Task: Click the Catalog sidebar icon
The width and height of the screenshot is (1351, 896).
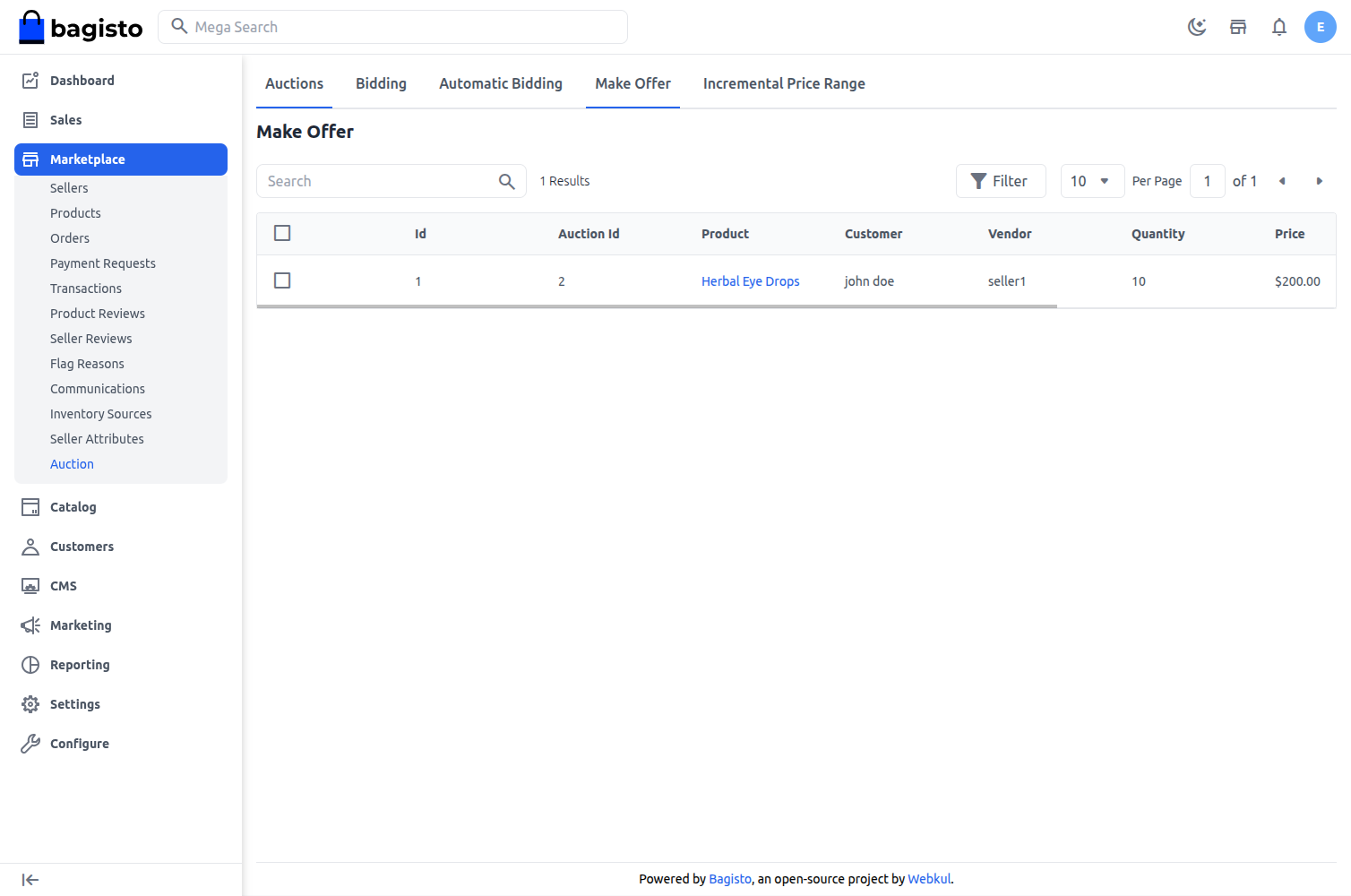Action: (30, 507)
